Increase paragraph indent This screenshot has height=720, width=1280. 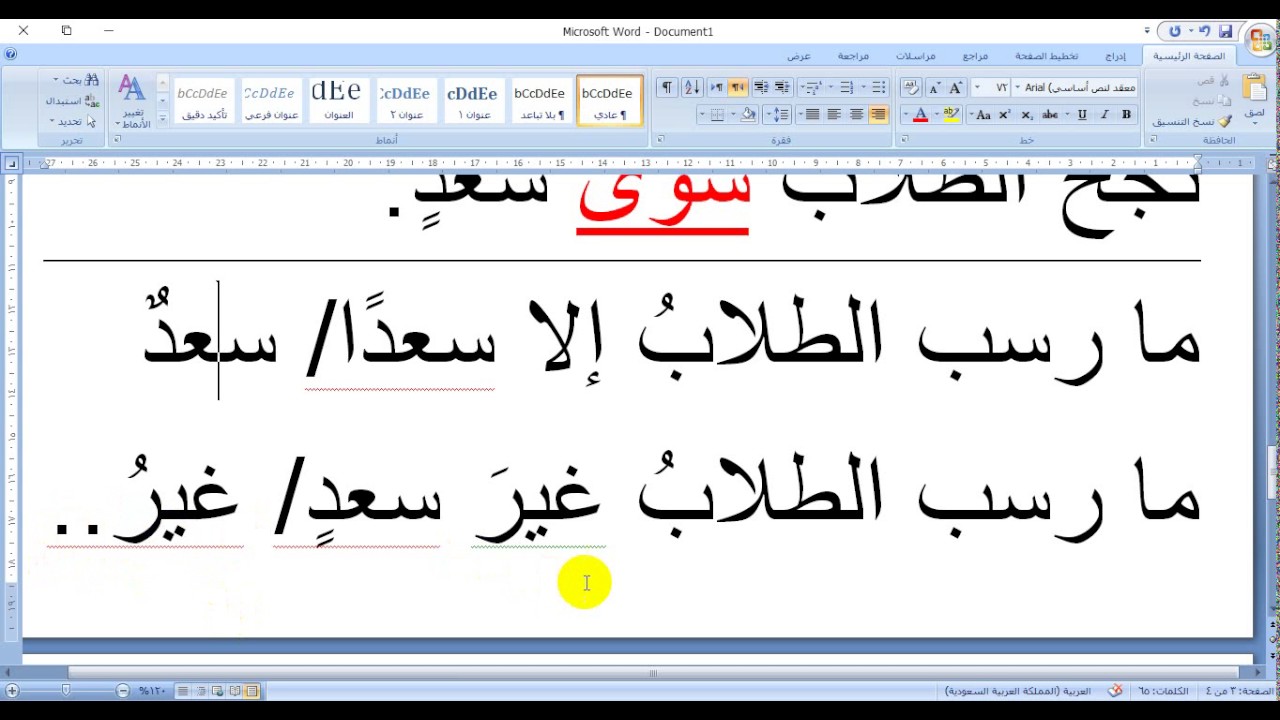click(761, 87)
